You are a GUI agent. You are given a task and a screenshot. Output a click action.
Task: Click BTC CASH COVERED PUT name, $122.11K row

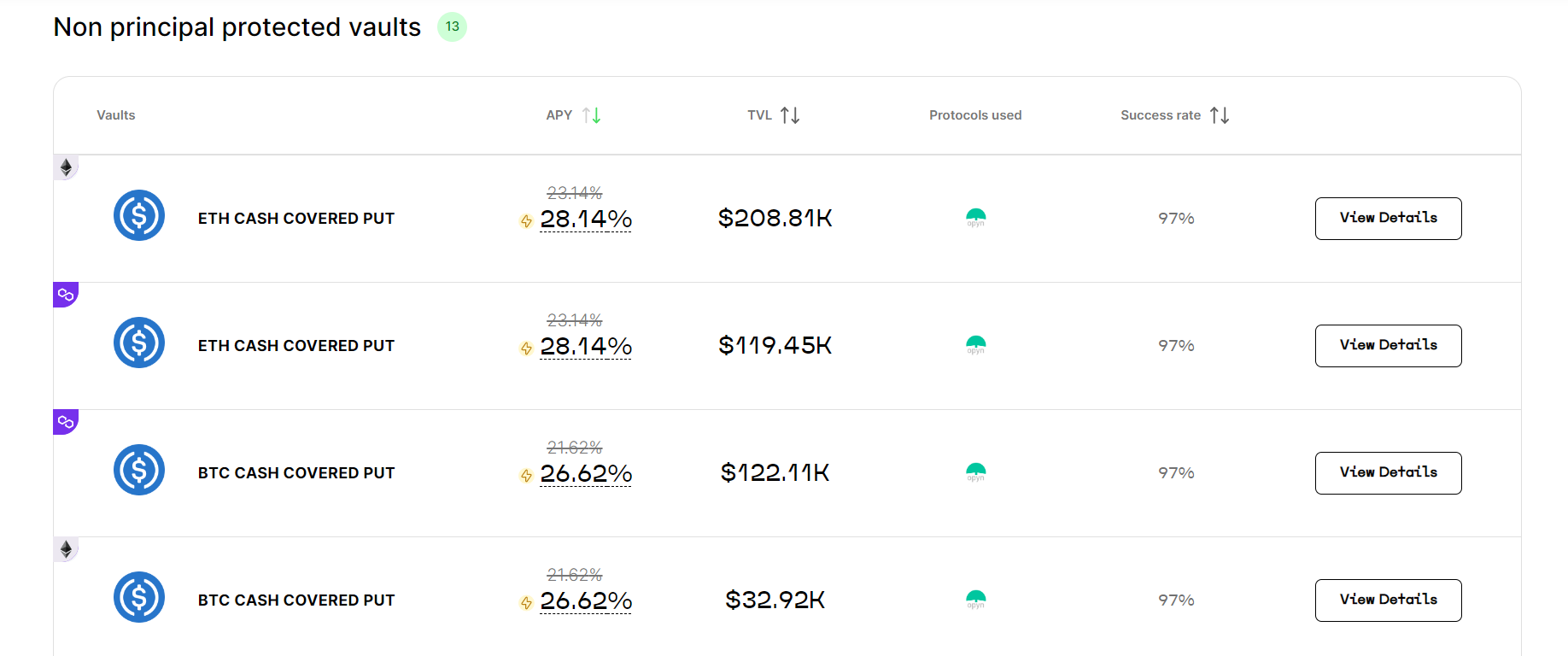pos(296,473)
